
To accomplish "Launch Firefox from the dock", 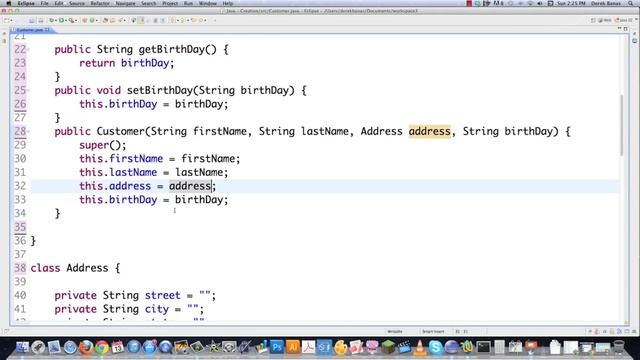I will coord(86,347).
